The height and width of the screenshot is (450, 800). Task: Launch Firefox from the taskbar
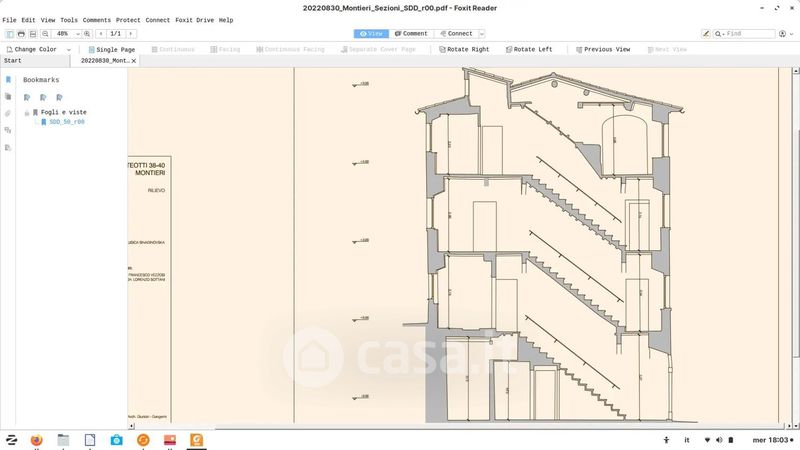[37, 439]
